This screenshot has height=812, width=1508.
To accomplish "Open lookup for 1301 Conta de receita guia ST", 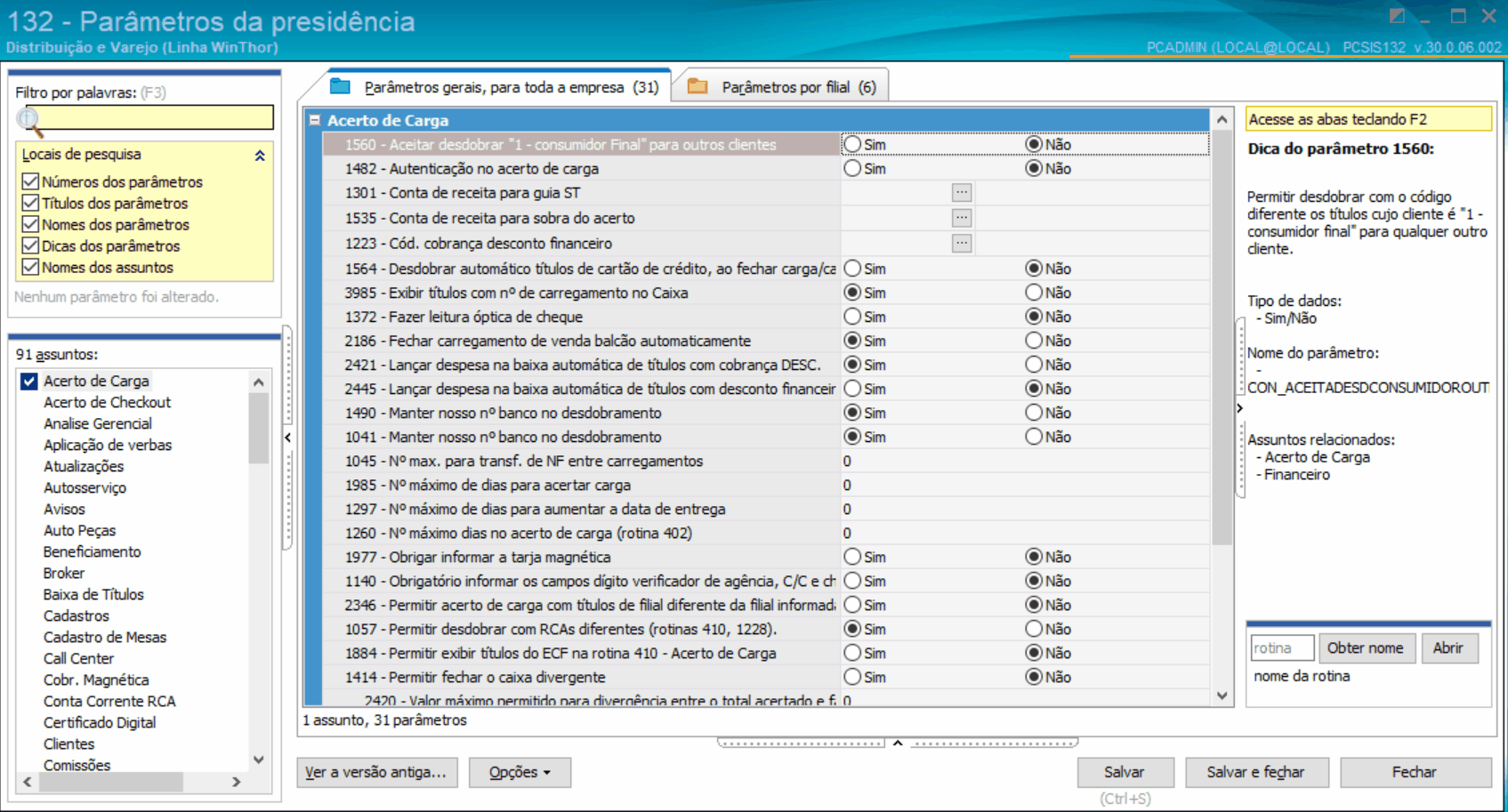I will 961,192.
